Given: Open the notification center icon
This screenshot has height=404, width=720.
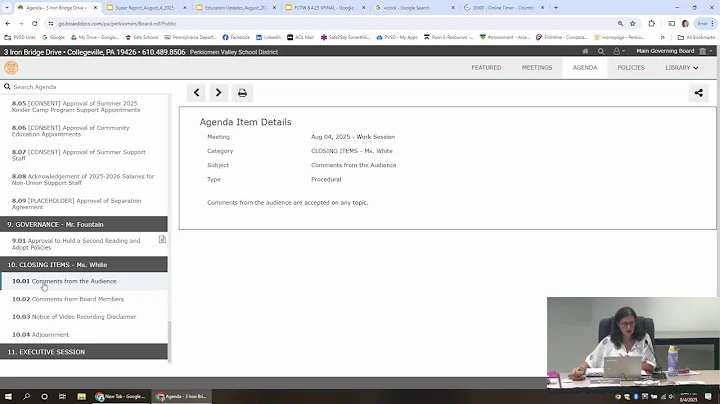Looking at the screenshot, I should click(x=708, y=397).
